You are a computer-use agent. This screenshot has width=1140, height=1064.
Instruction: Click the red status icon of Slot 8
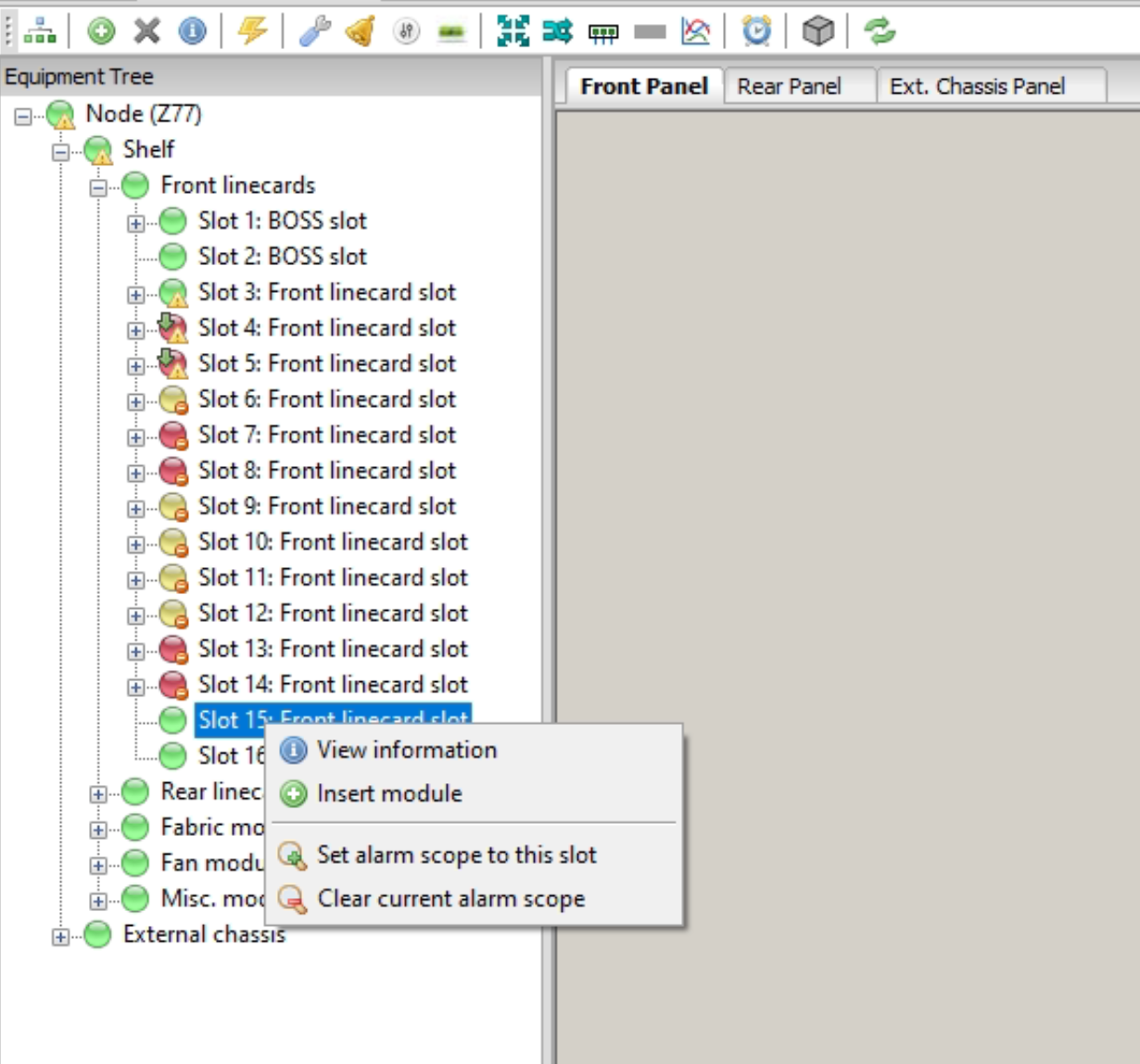(173, 471)
